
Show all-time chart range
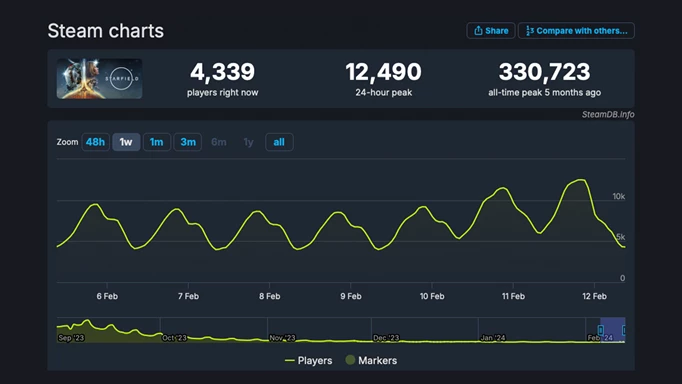pyautogui.click(x=279, y=142)
